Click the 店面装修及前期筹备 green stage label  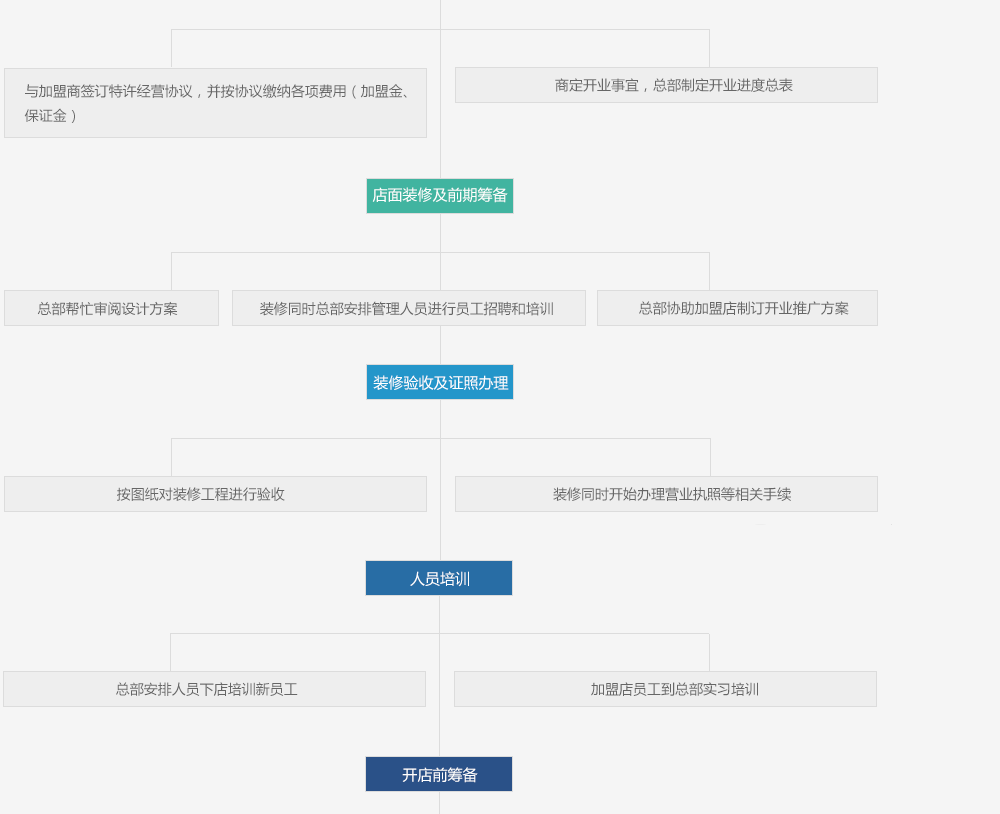coord(439,196)
